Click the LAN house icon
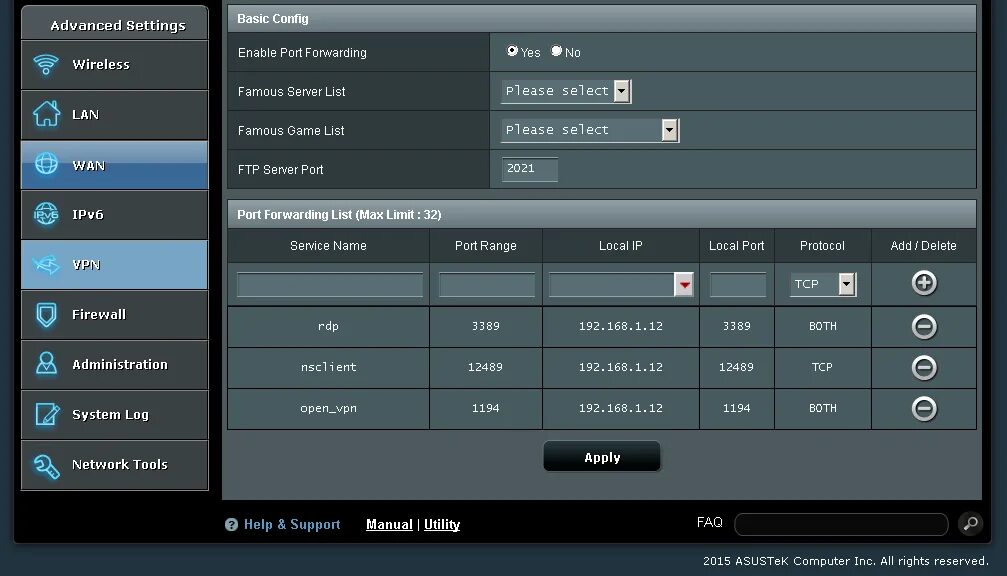Viewport: 1007px width, 576px height. pyautogui.click(x=46, y=114)
